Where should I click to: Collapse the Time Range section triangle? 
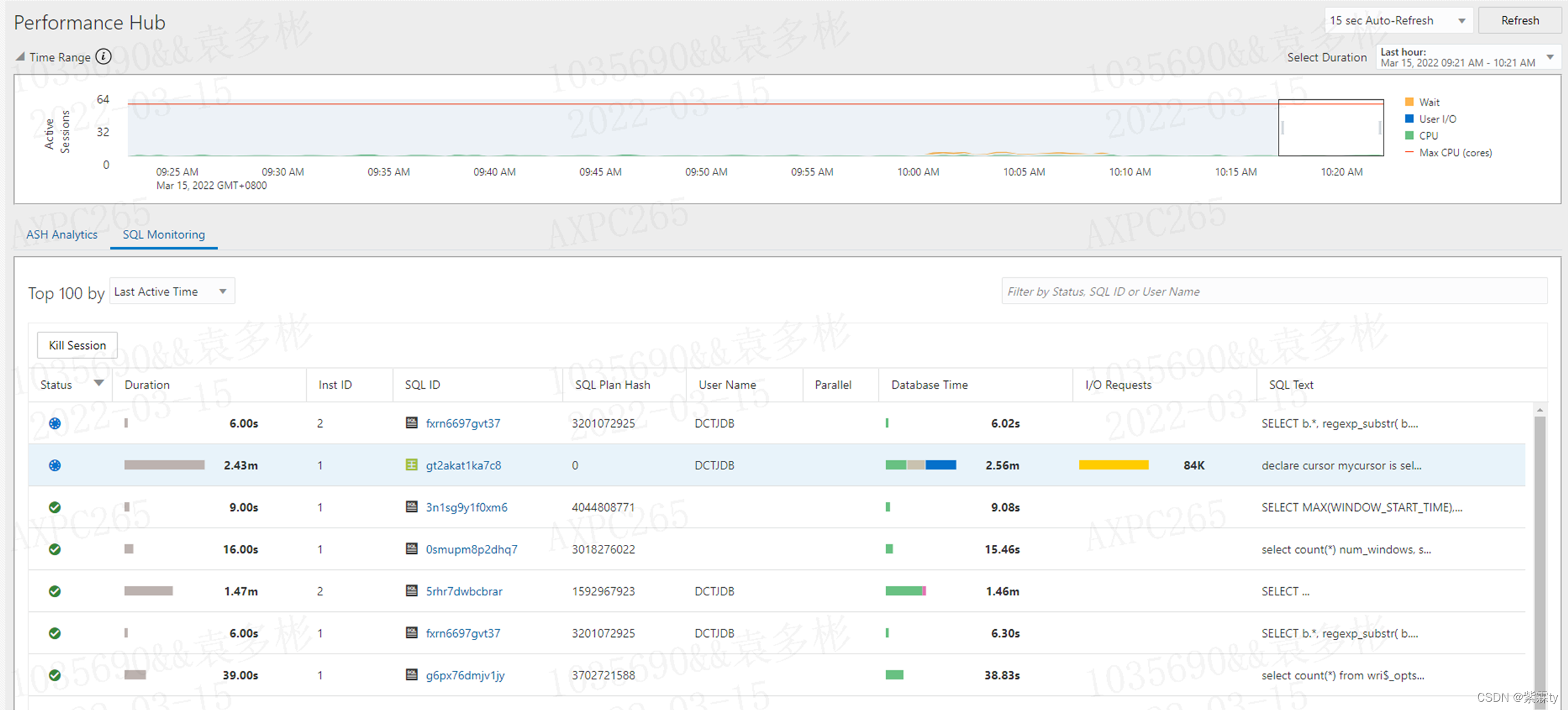tap(20, 56)
